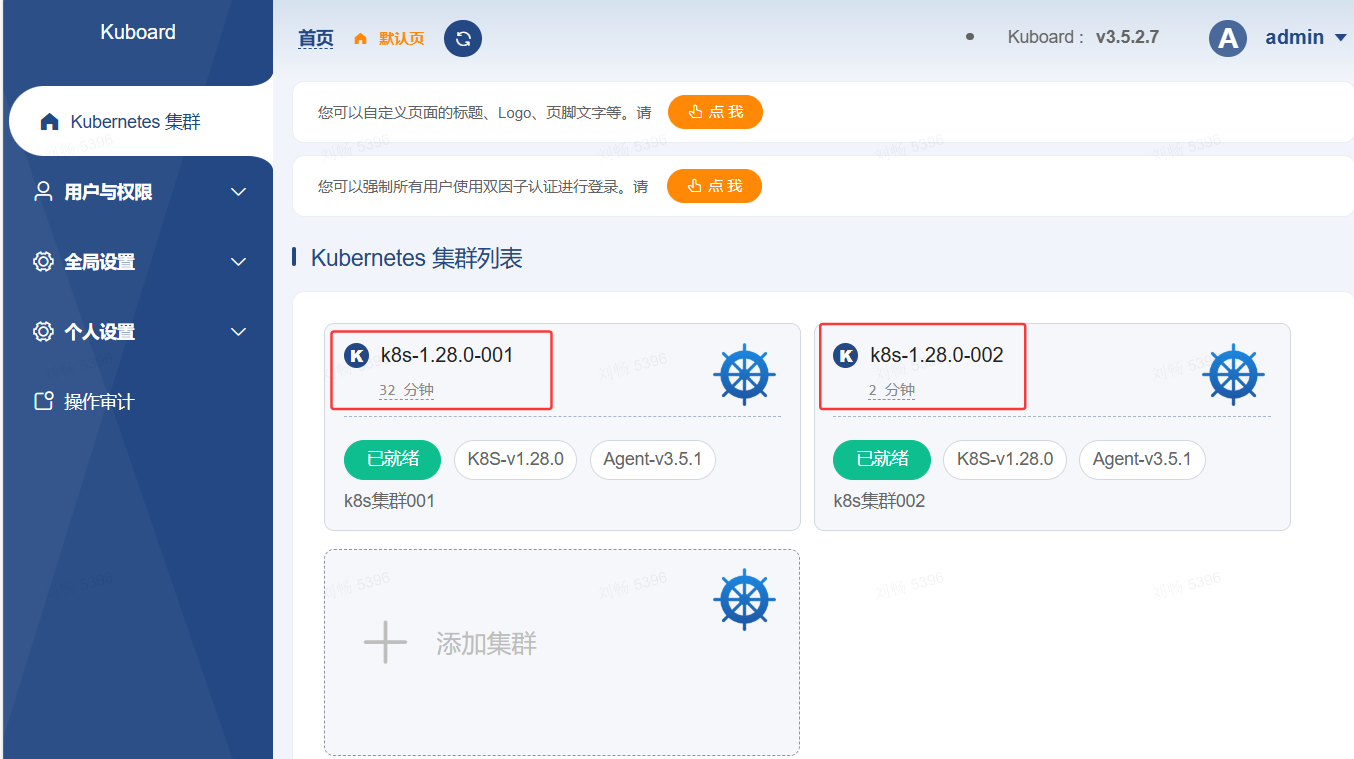Click Agent-v3.5.1 tag on k8s集群001 card
The width and height of the screenshot is (1354, 759).
pos(653,460)
